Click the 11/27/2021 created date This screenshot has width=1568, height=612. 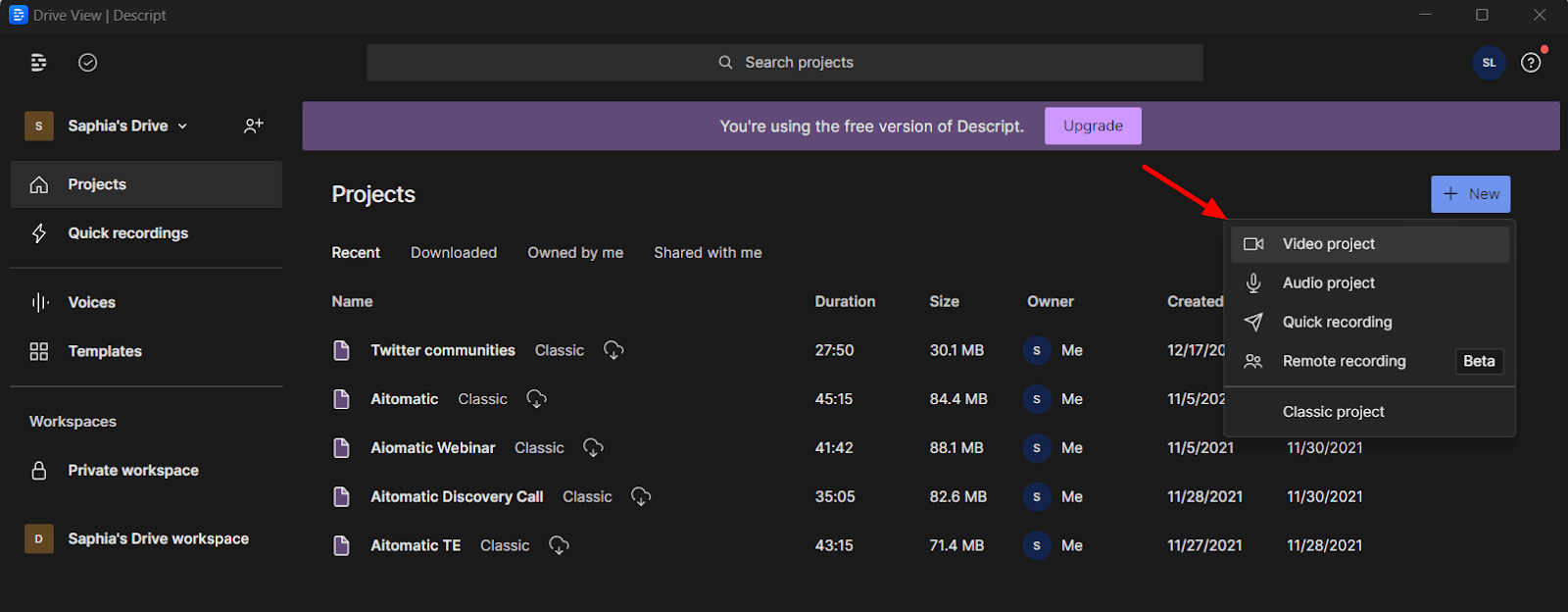(1204, 545)
